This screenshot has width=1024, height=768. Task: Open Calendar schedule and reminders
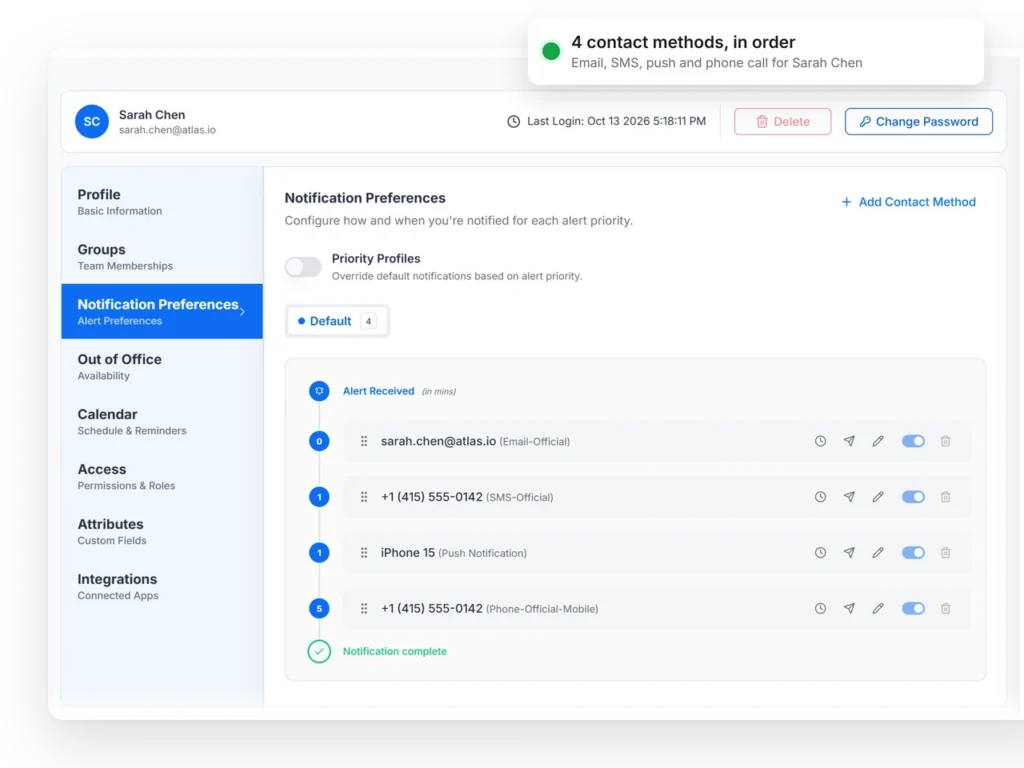point(162,421)
